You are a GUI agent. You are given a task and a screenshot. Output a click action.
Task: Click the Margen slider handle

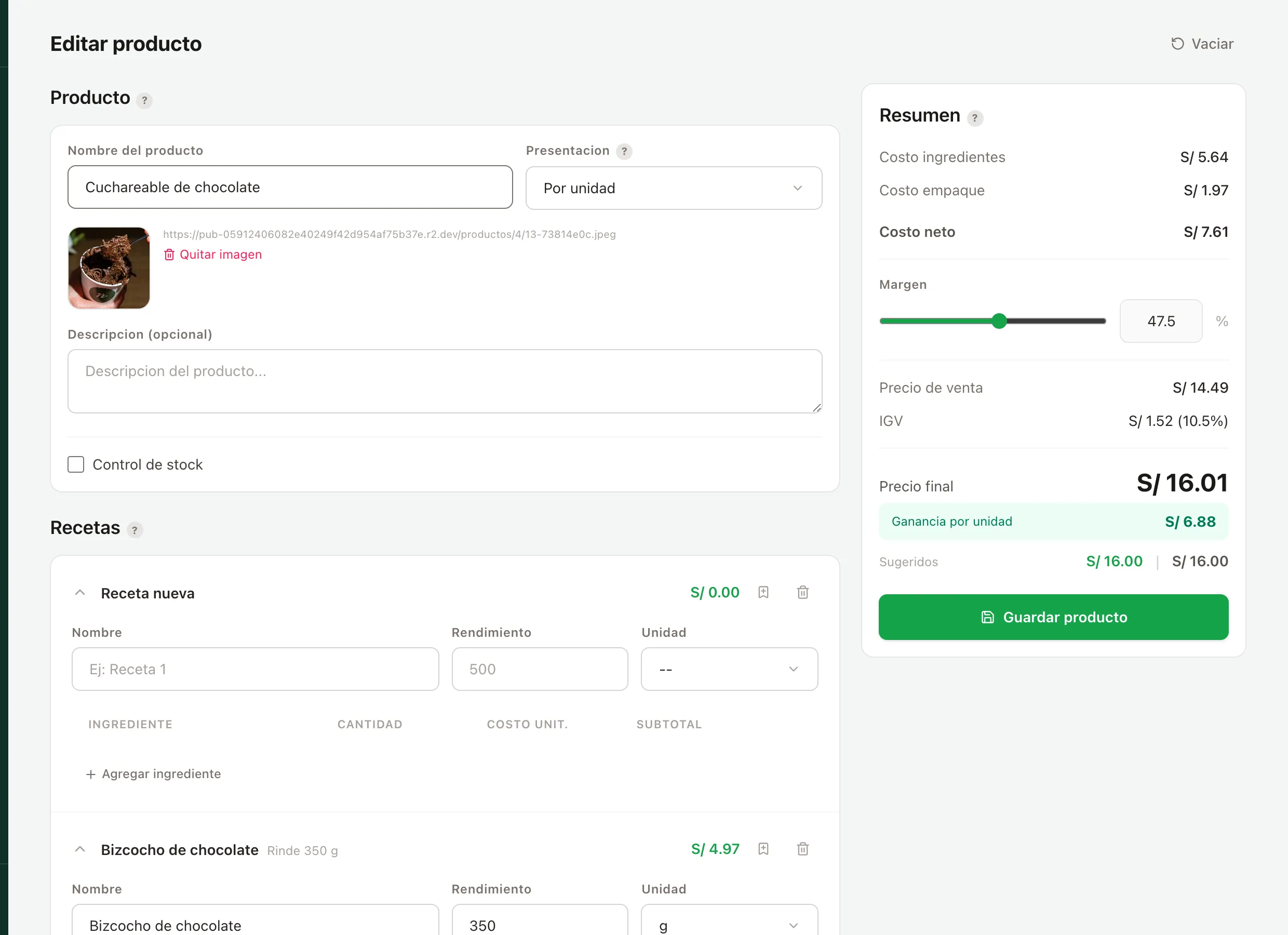coord(999,321)
